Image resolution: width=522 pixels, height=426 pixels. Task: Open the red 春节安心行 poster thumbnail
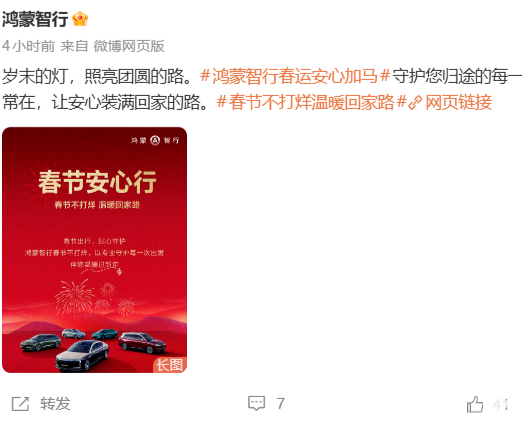pos(94,250)
